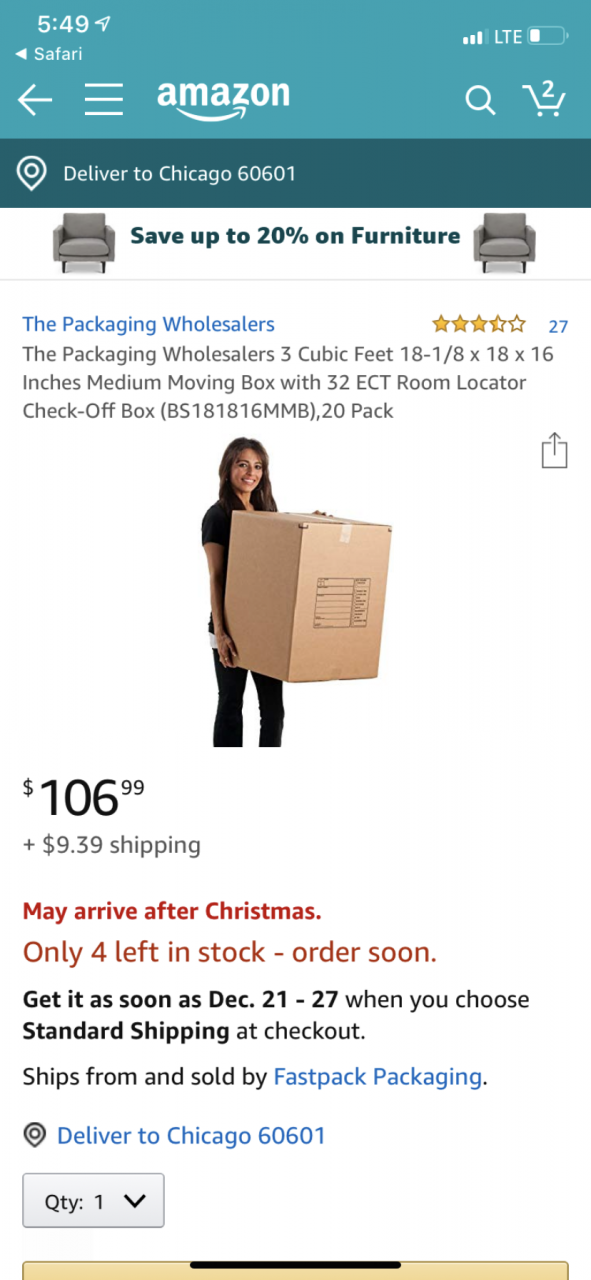Open Fastpack Packaging seller link
This screenshot has width=591, height=1280.
(377, 1077)
